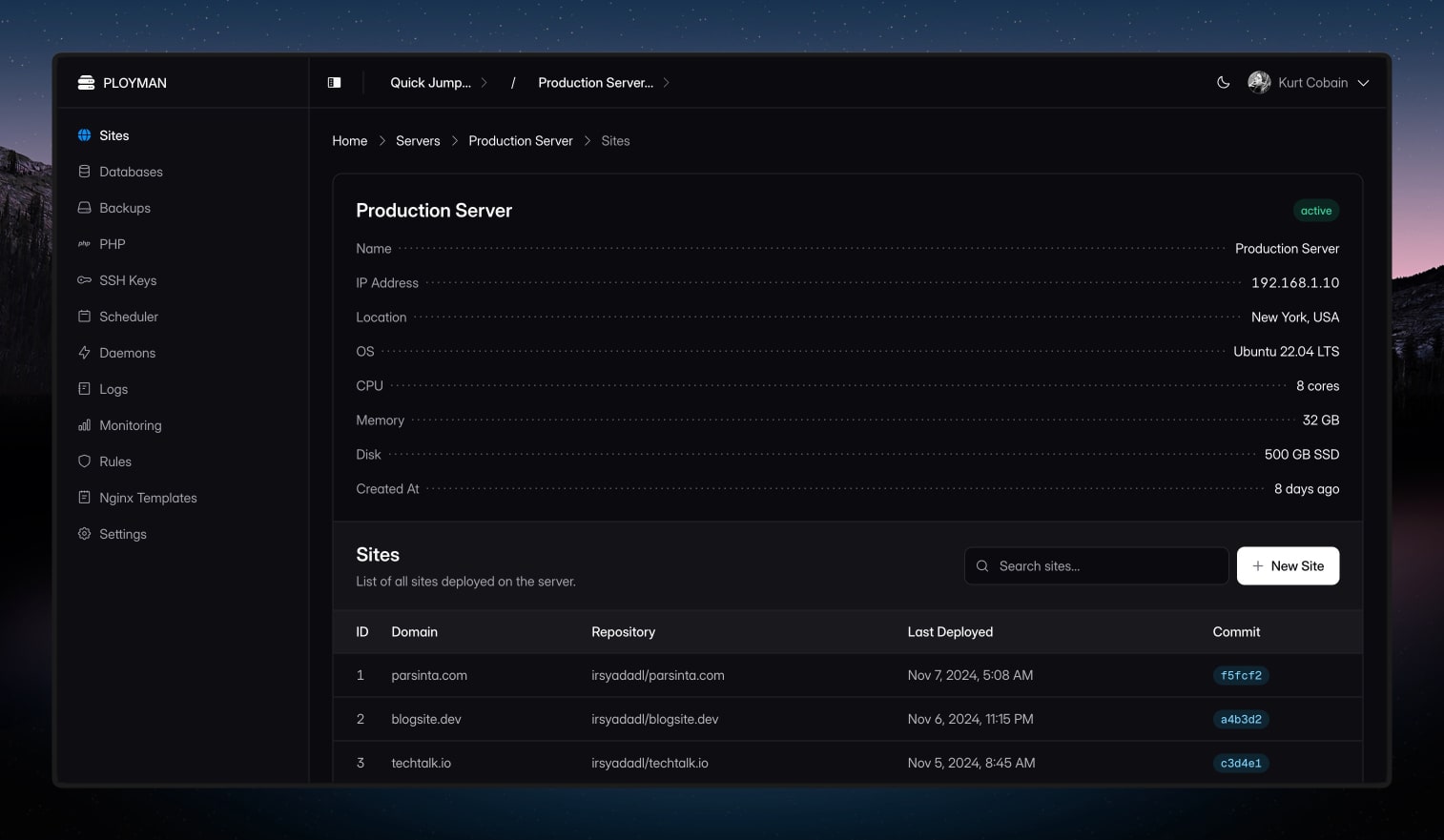Click the Repository column header
Screen dimensions: 1444x840
pos(623,632)
